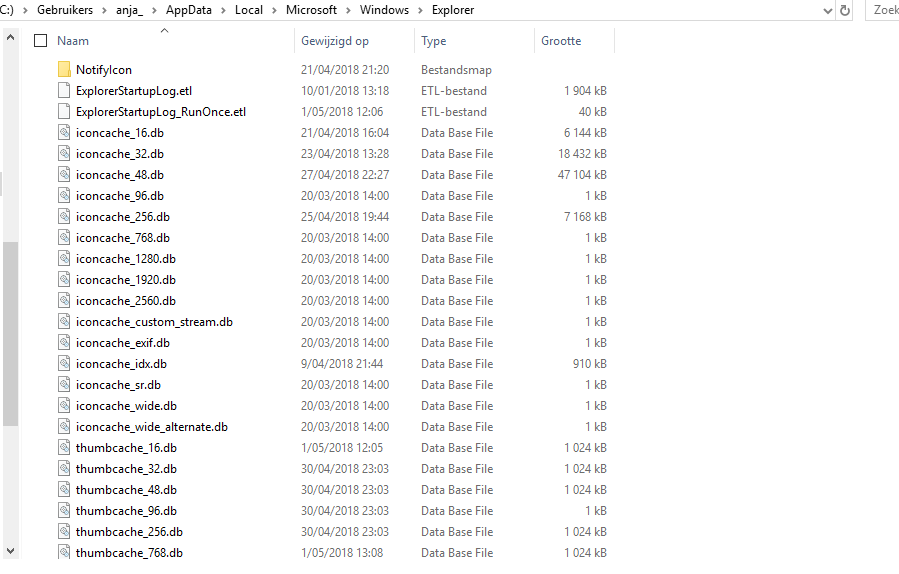
Task: Sort files by Gewijzigd op column
Action: (335, 41)
